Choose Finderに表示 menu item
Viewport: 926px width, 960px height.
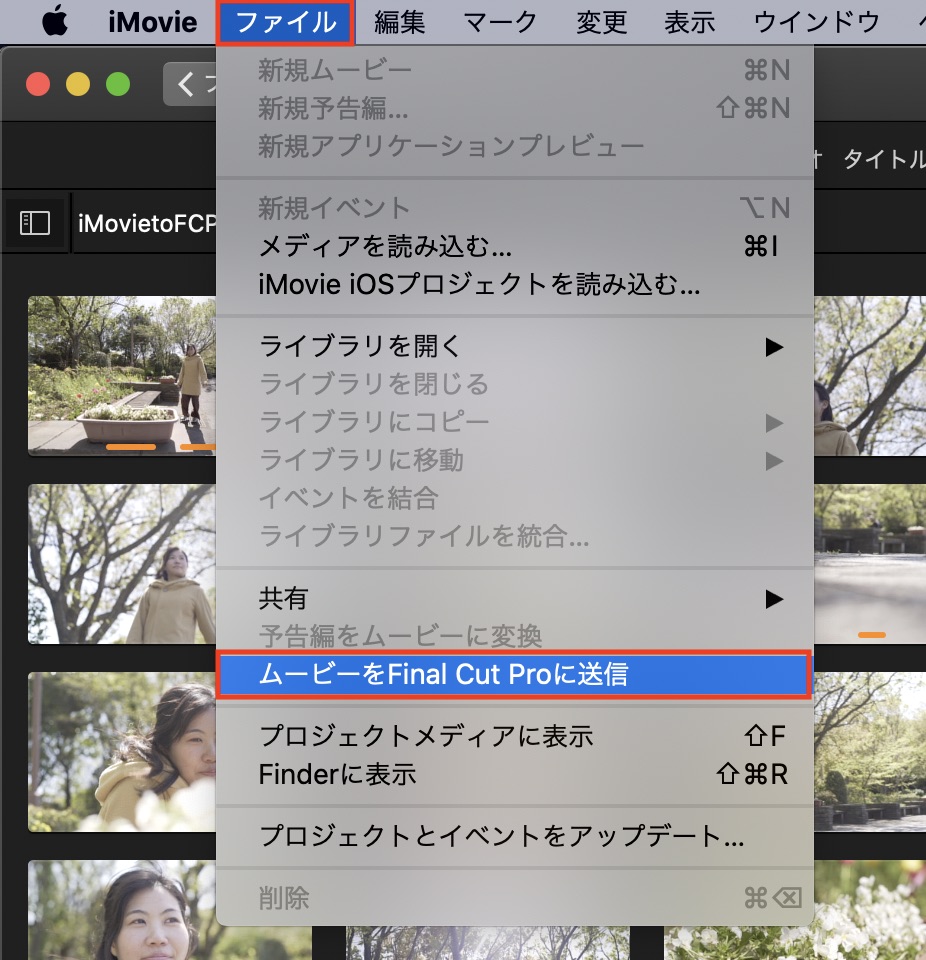click(514, 774)
